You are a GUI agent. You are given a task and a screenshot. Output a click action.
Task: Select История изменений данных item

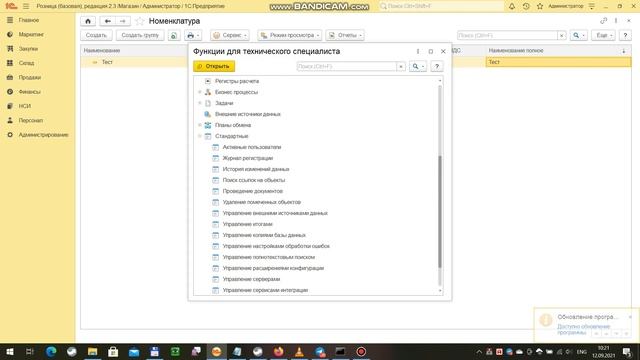click(x=256, y=169)
